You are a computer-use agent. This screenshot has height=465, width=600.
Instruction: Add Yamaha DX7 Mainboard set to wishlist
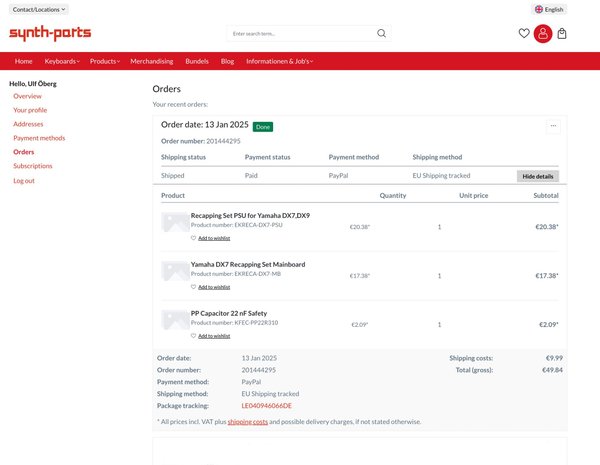pos(214,287)
